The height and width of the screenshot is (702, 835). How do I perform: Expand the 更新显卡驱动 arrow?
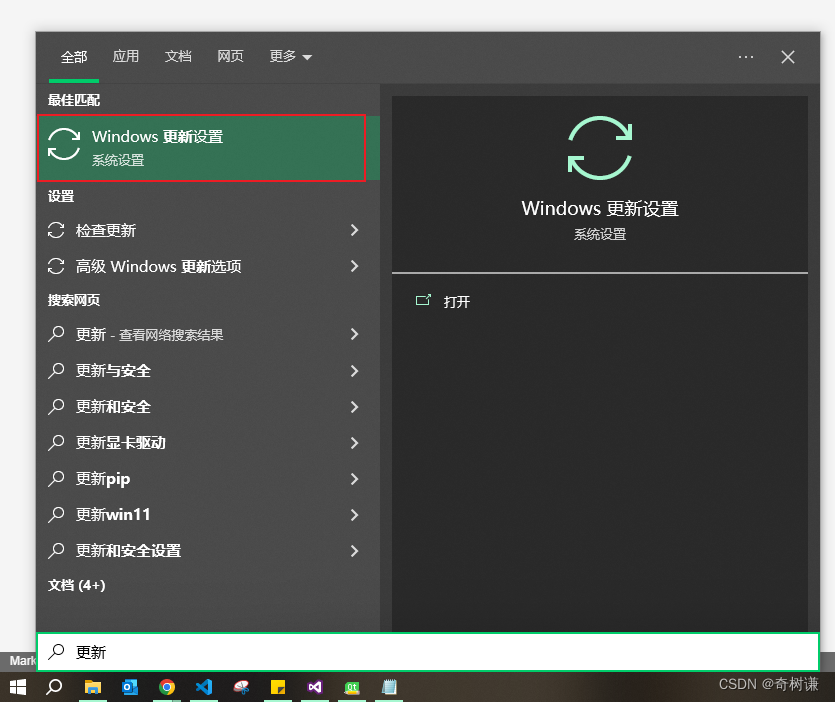pyautogui.click(x=355, y=443)
